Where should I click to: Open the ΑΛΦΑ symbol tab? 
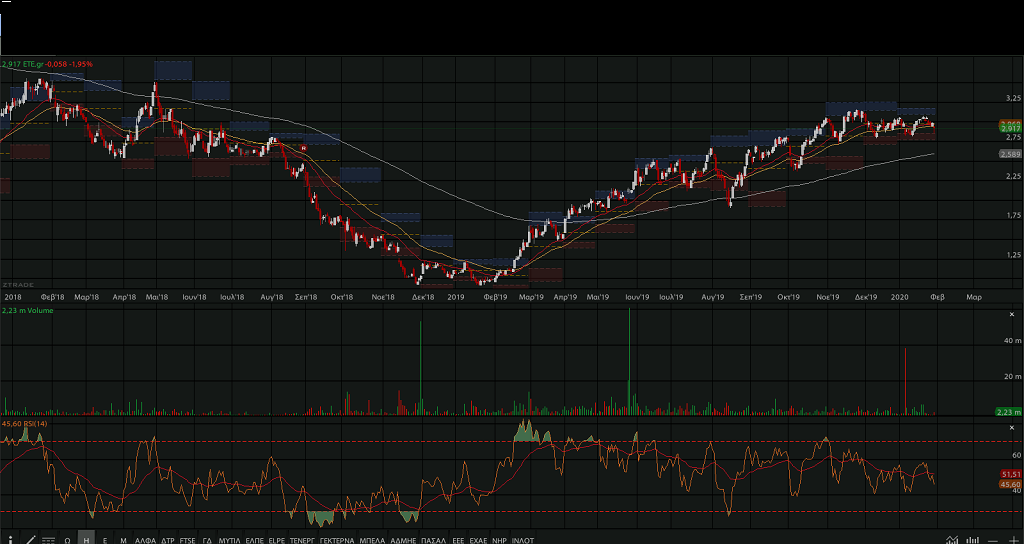(x=146, y=539)
